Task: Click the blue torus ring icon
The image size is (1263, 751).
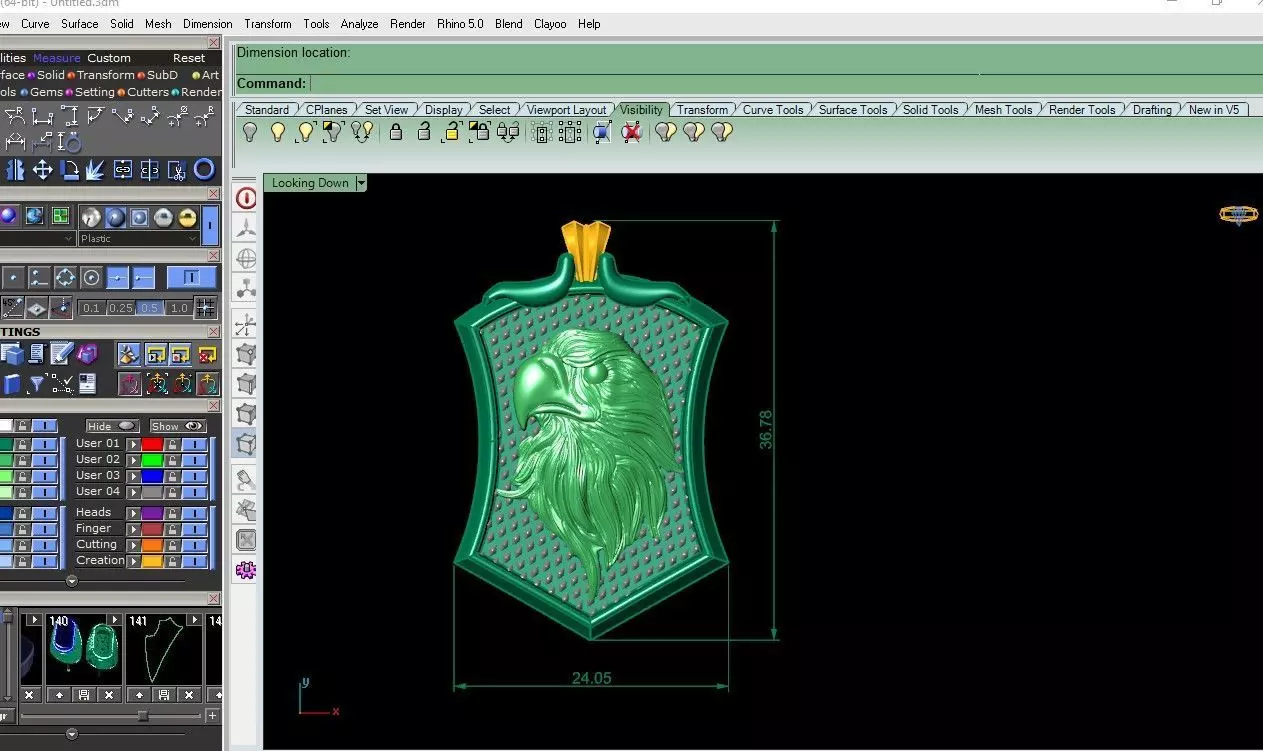Action: point(204,170)
